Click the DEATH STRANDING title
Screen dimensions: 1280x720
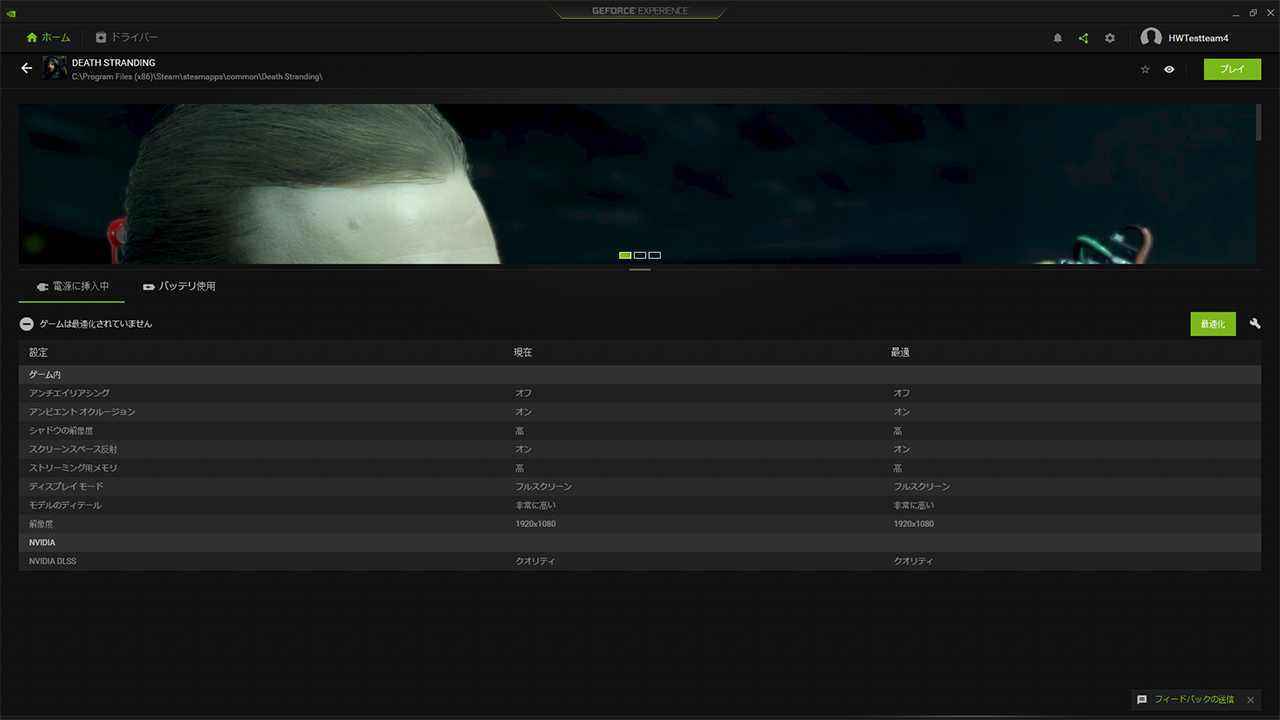point(114,63)
